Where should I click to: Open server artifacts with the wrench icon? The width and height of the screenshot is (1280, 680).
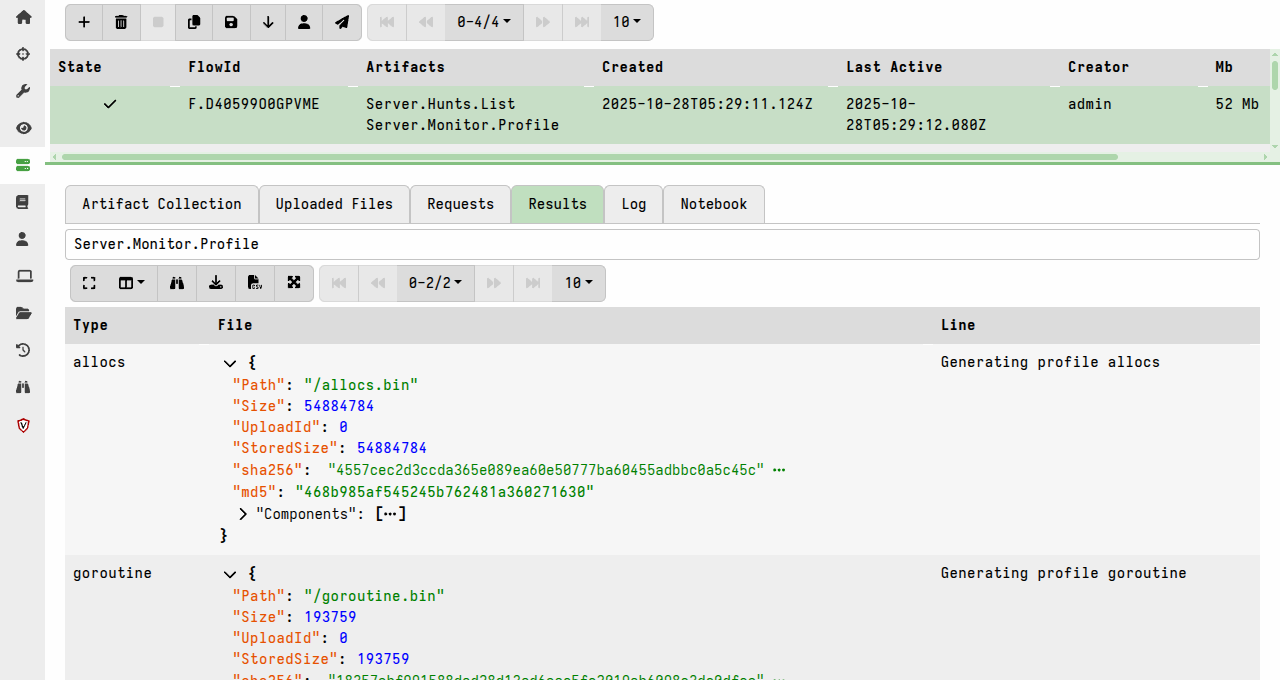pos(22,91)
